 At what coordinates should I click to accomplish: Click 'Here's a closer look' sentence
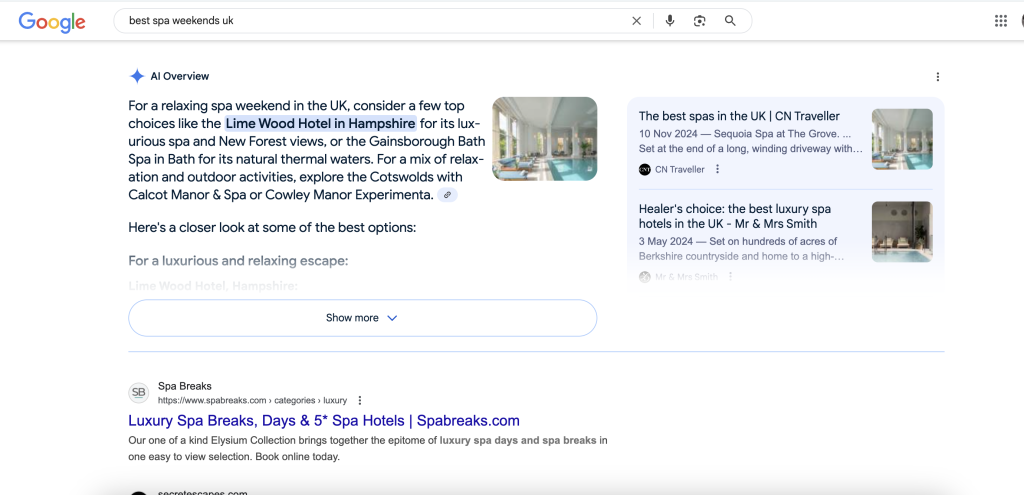tap(272, 228)
